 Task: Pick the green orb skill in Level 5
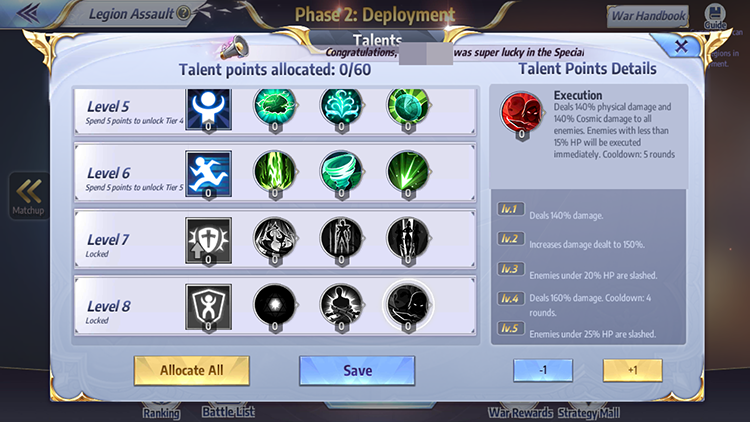[x=408, y=106]
